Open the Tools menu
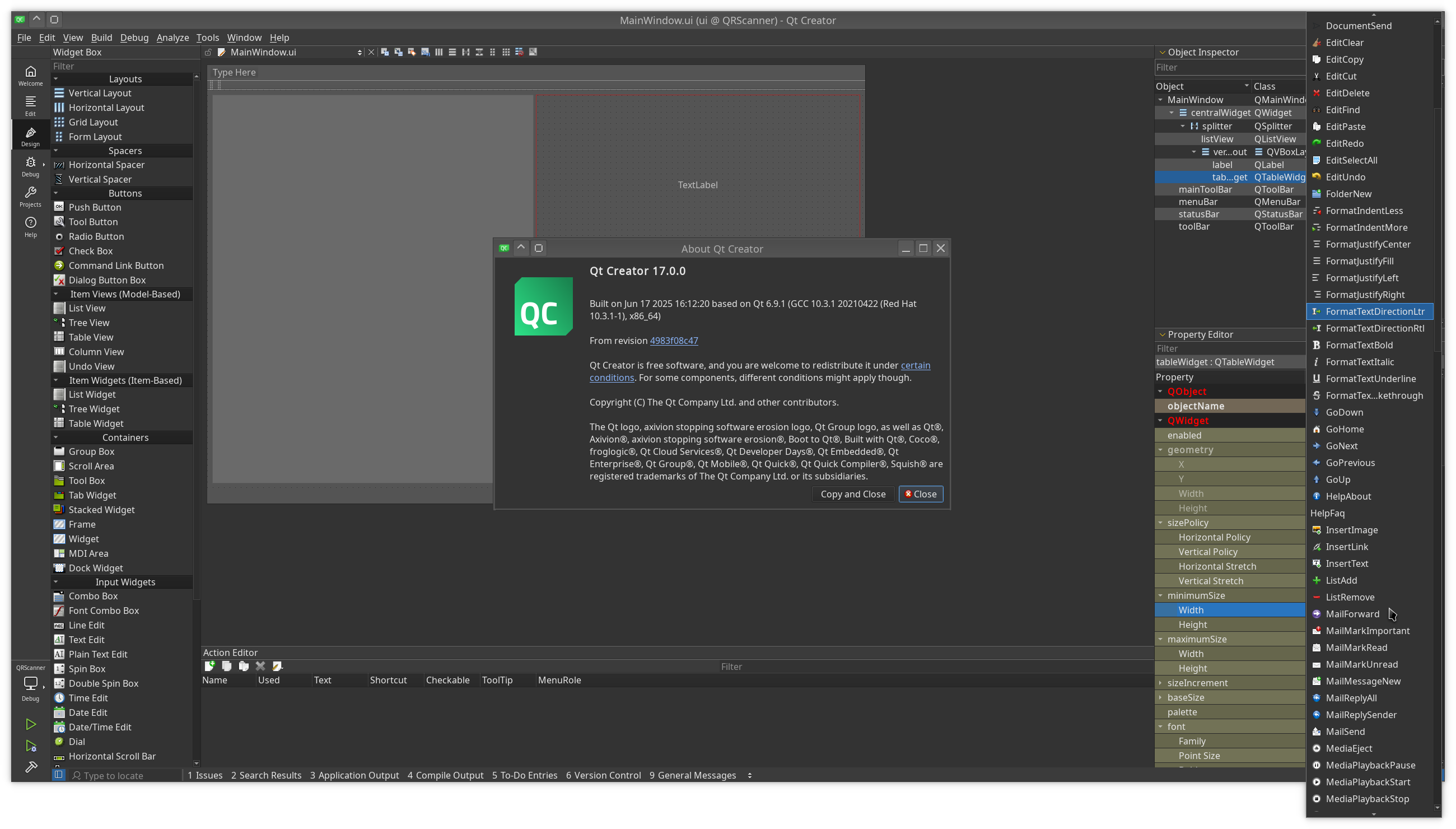The width and height of the screenshot is (1456, 829). coord(207,38)
